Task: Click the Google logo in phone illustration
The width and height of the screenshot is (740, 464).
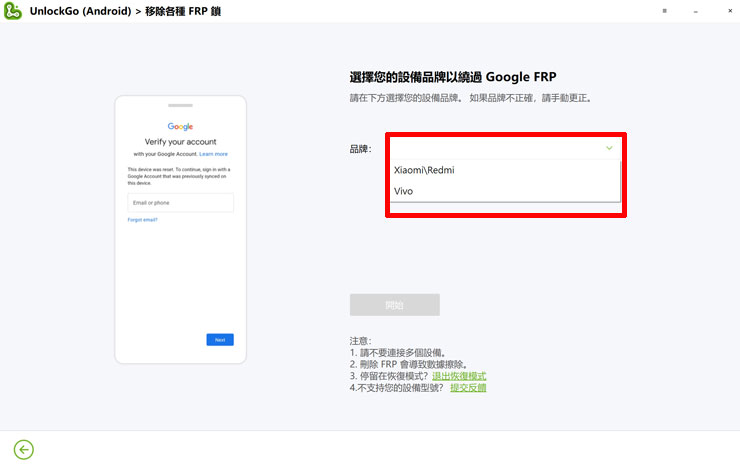Action: click(x=180, y=127)
